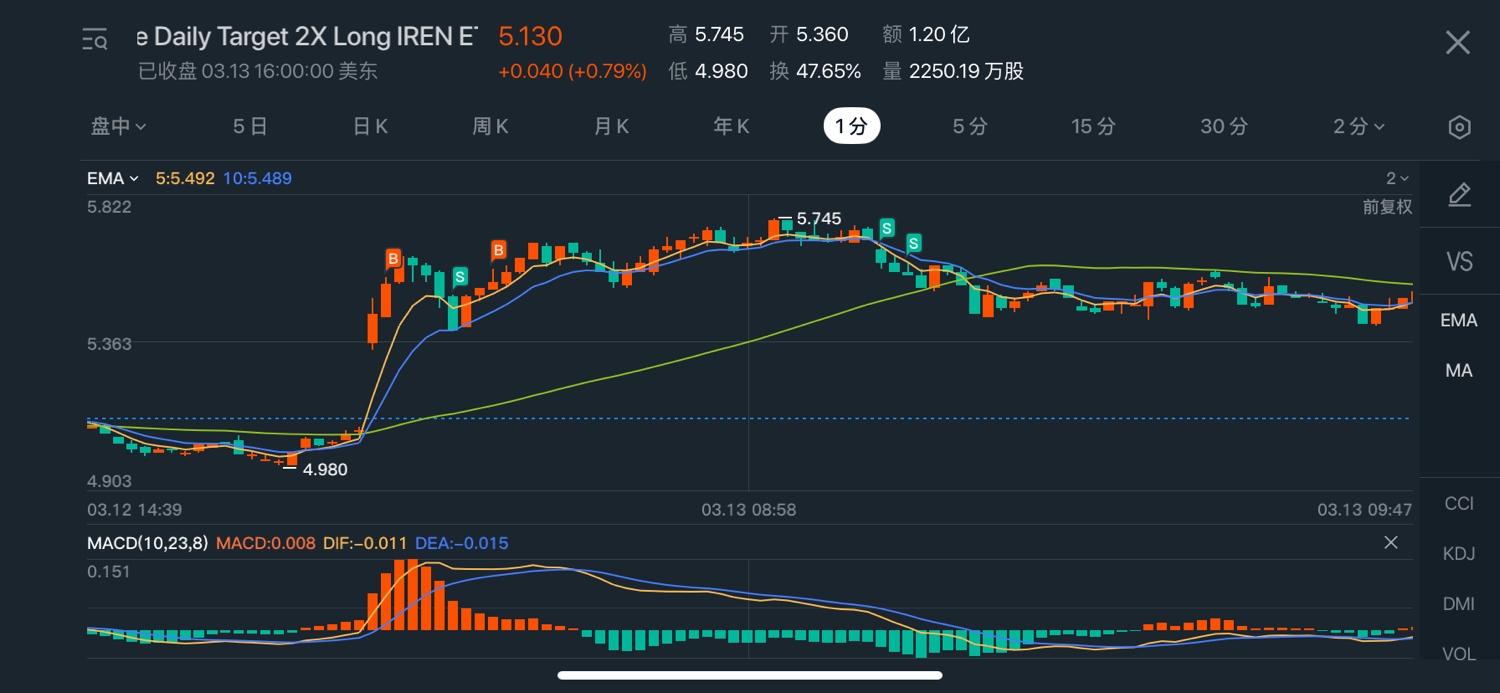This screenshot has width=1500, height=693.
Task: Close the MACD indicator panel
Action: [x=1390, y=543]
